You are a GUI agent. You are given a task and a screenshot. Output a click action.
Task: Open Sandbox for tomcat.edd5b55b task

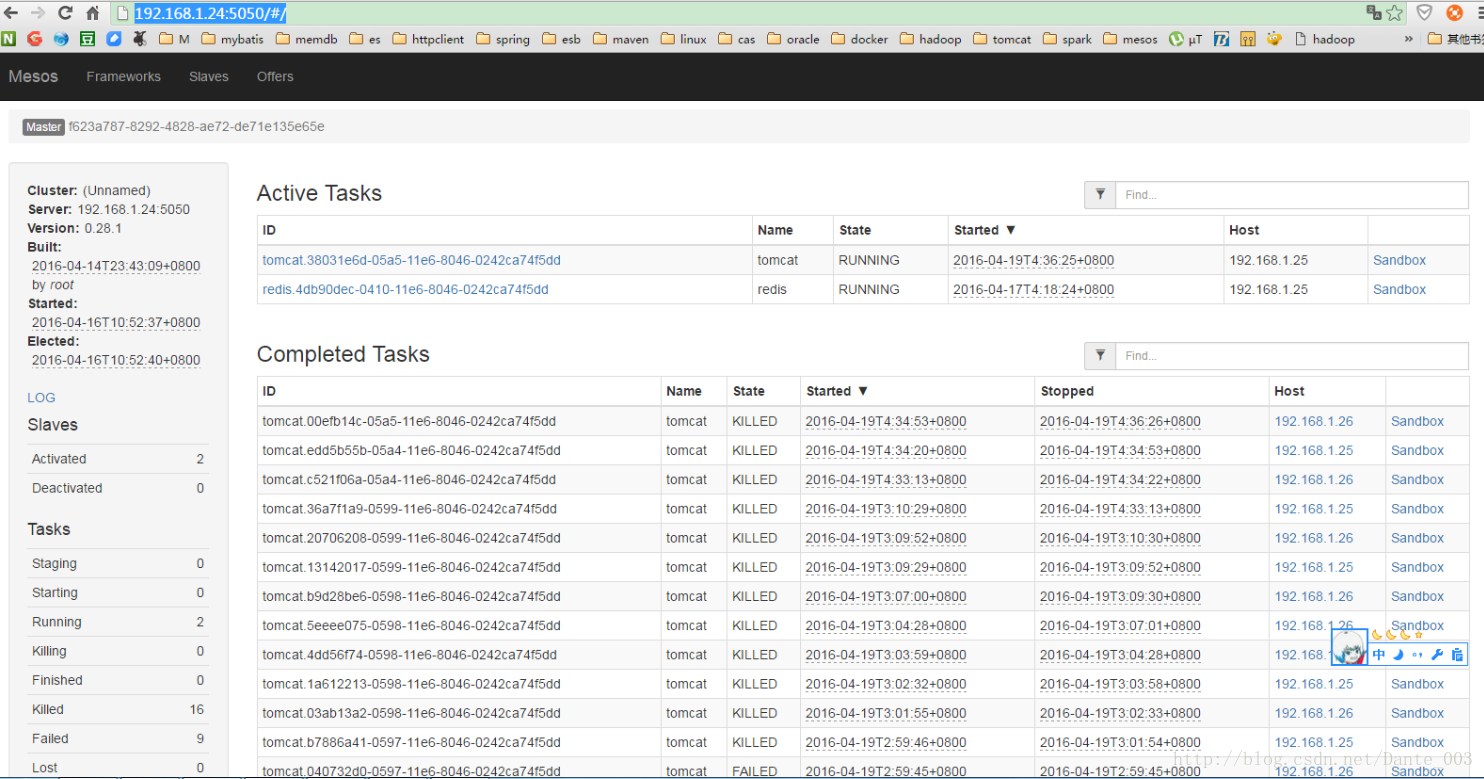coord(1417,450)
